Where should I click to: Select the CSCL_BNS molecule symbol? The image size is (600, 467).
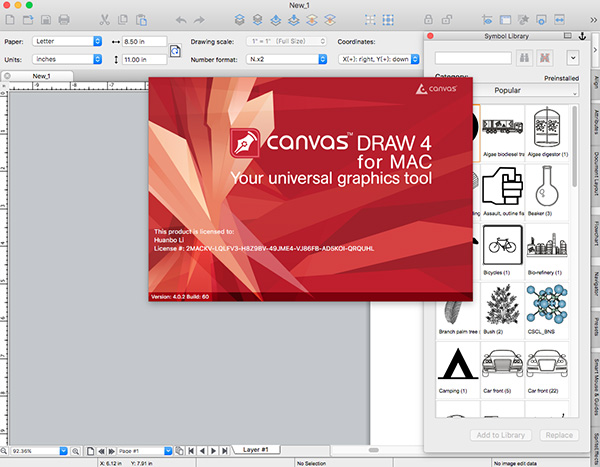547,310
